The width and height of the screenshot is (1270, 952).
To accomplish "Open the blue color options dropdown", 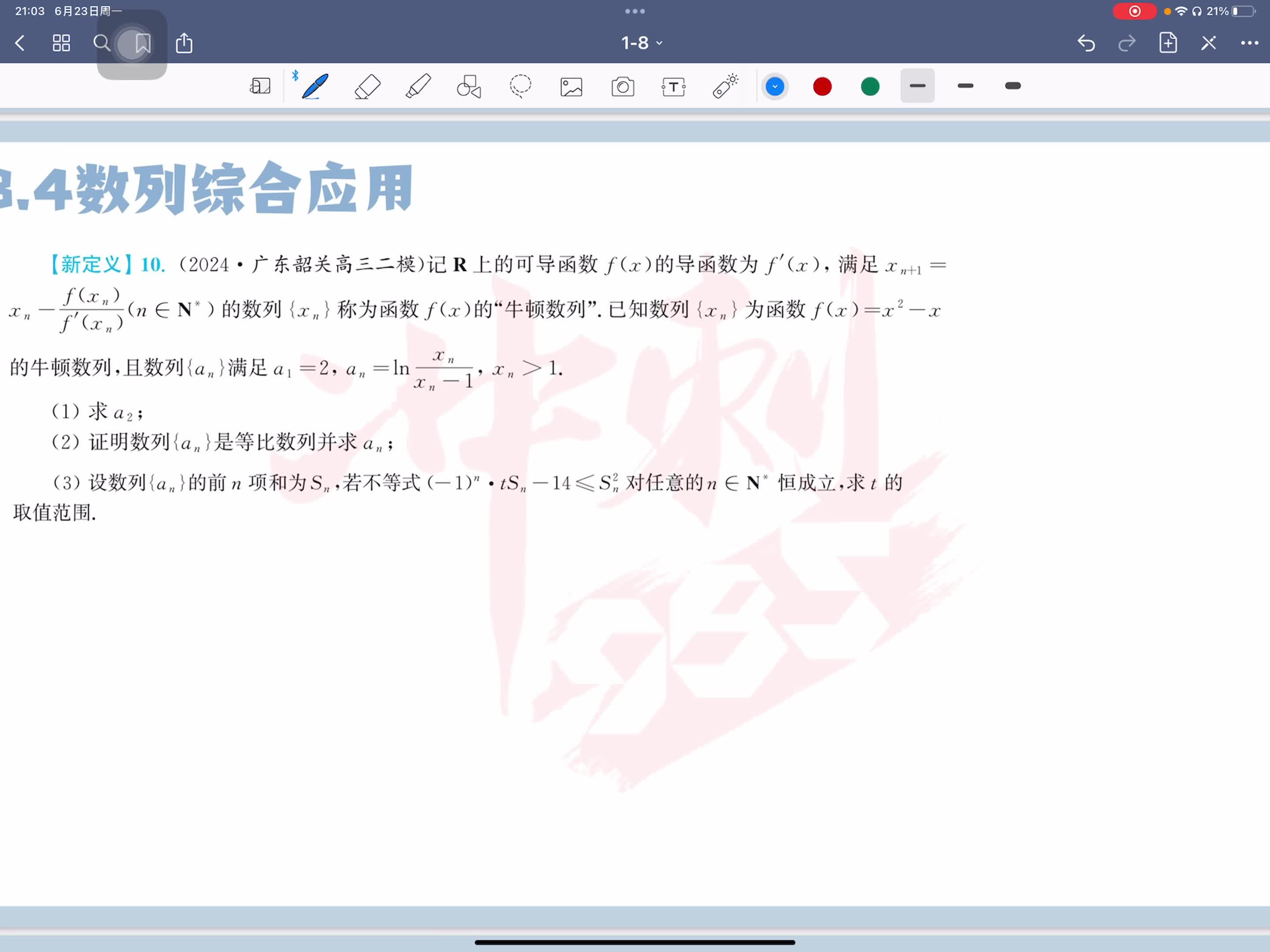I will pyautogui.click(x=774, y=87).
